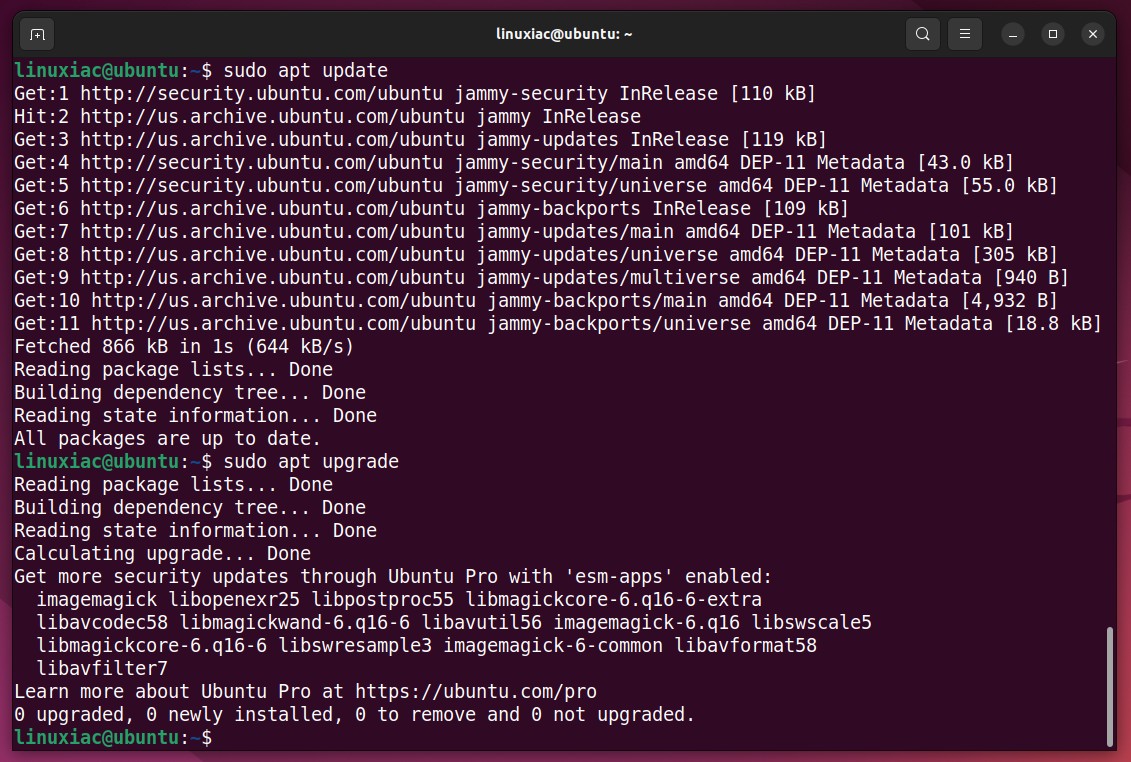The width and height of the screenshot is (1131, 762).
Task: Click the Get:3 jammy-updates InRelease line
Action: pos(421,139)
